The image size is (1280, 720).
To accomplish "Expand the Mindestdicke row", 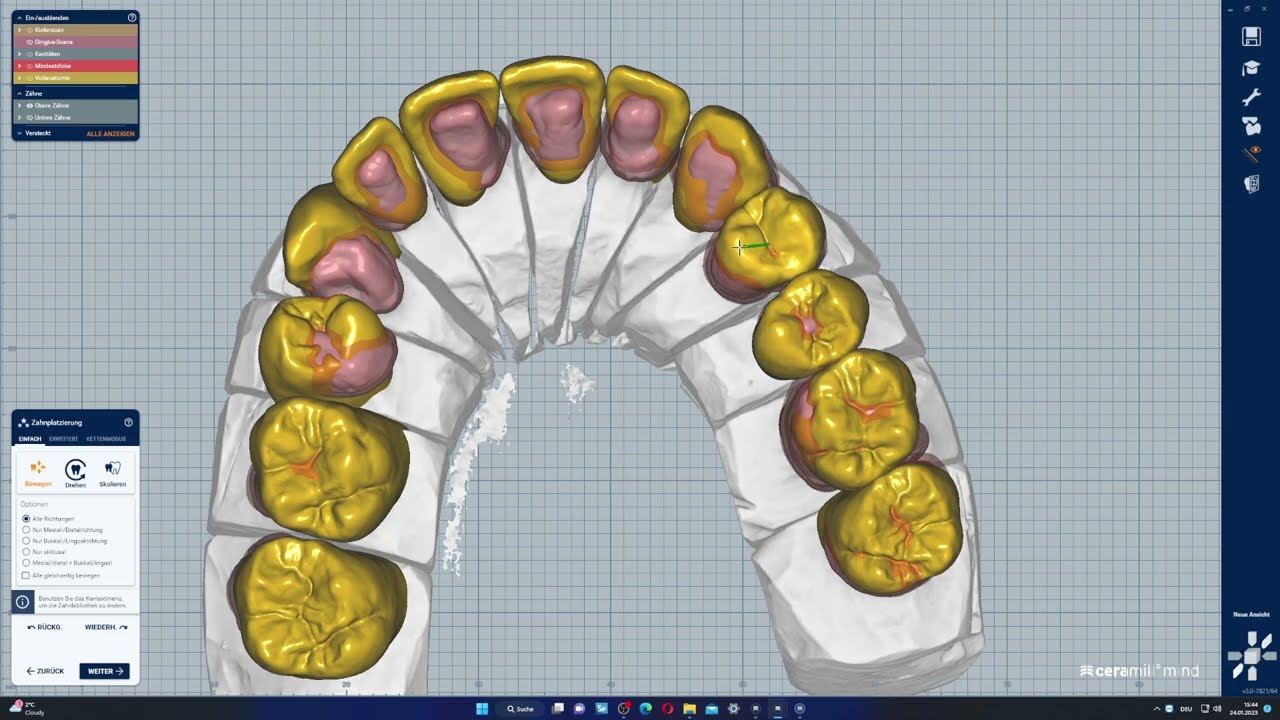I will [x=19, y=66].
